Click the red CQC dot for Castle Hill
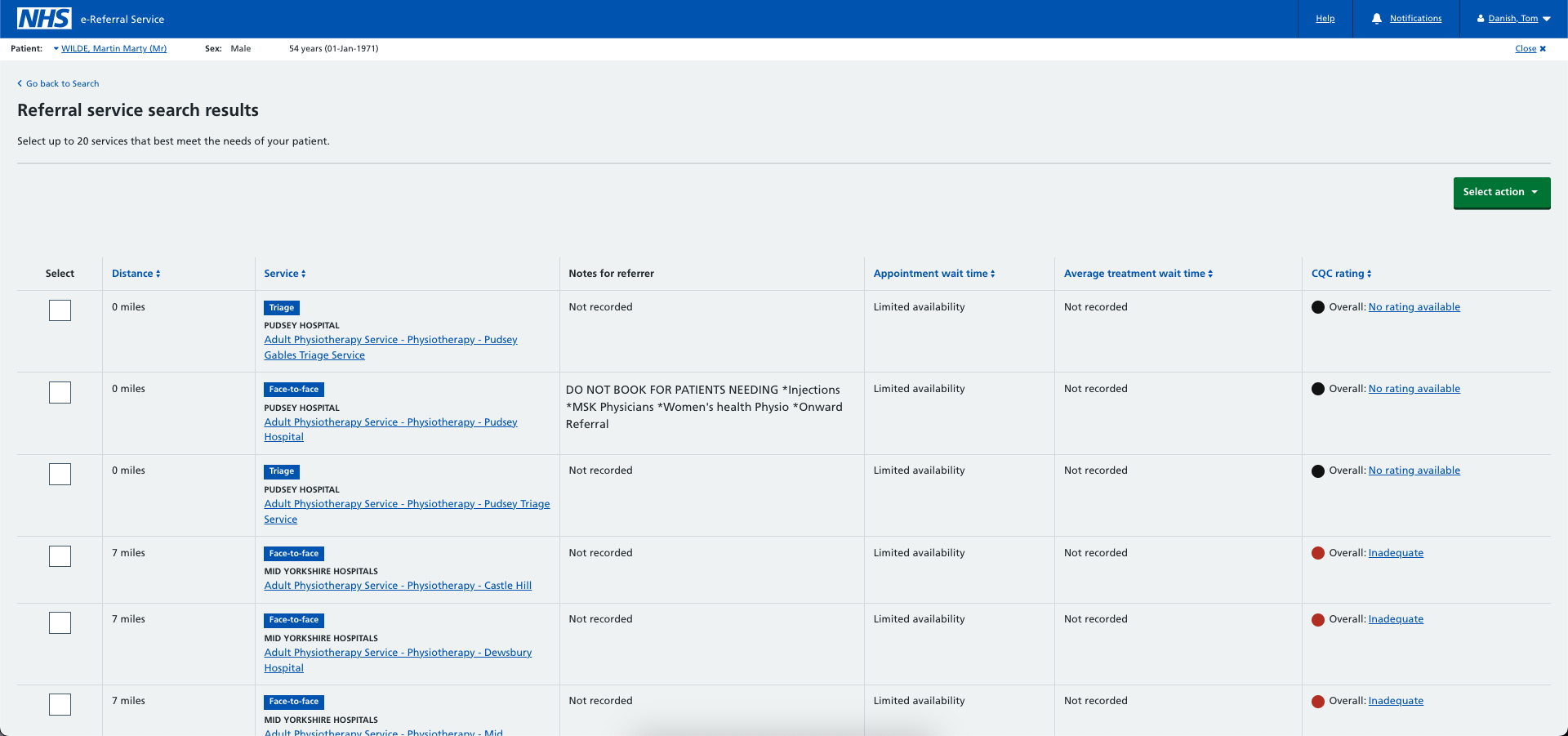The image size is (1568, 736). point(1317,553)
